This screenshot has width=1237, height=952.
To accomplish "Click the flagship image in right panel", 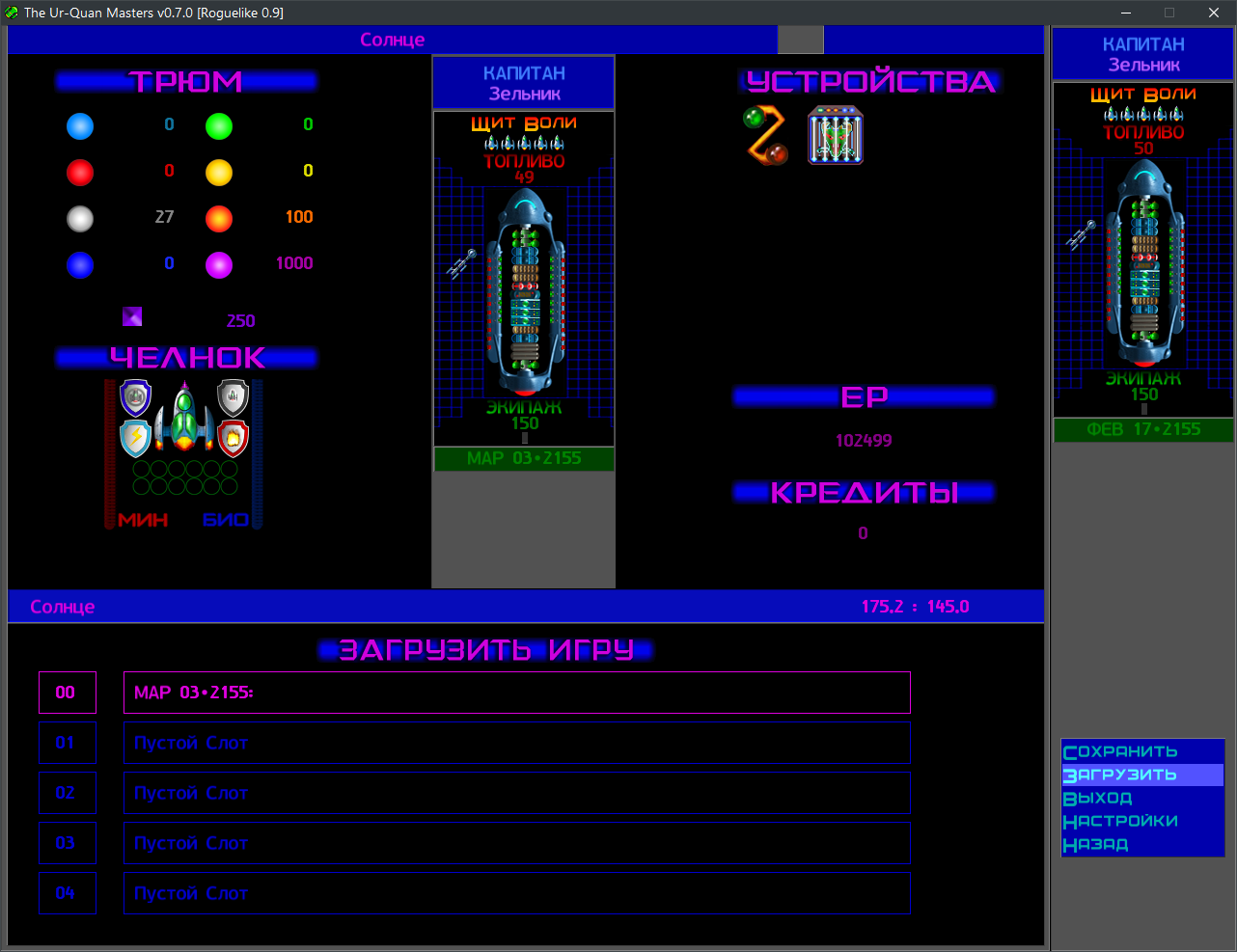I will click(x=1144, y=263).
